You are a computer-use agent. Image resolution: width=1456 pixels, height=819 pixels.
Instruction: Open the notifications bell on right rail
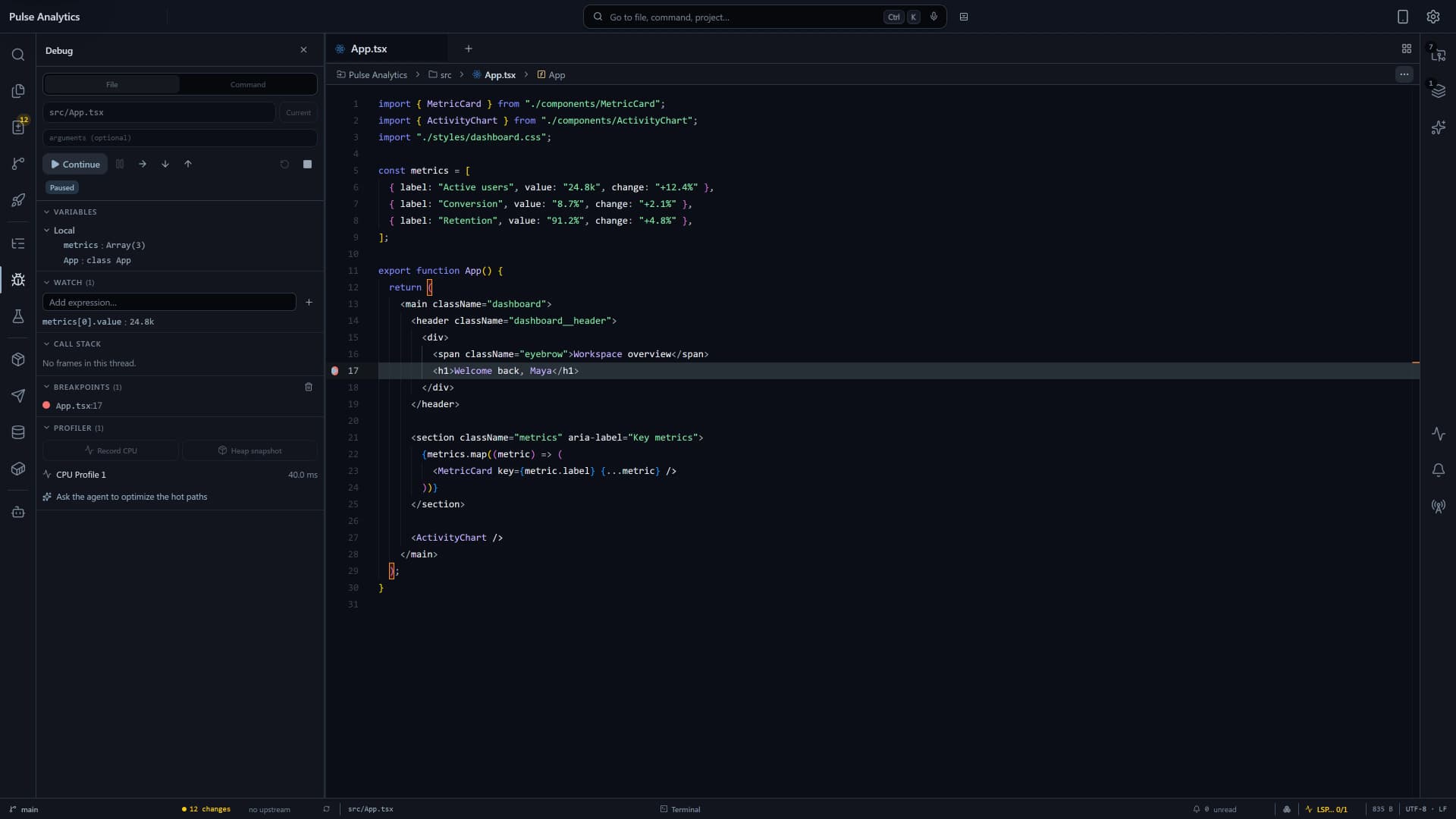pyautogui.click(x=1438, y=470)
